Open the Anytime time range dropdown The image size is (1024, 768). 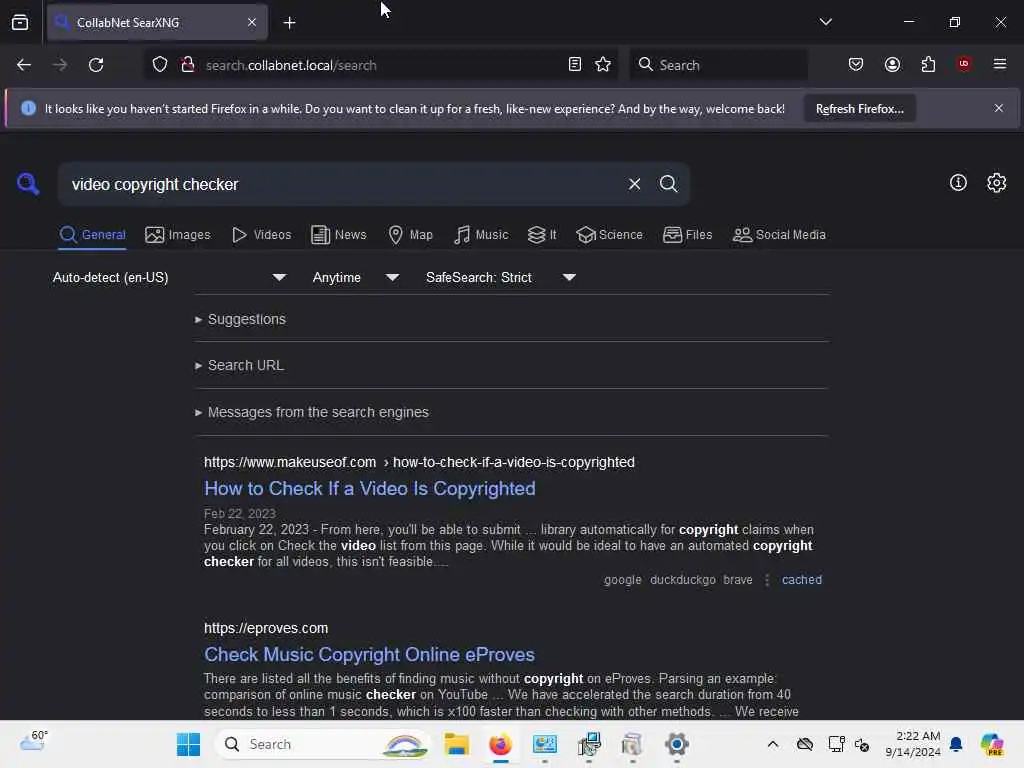(x=356, y=278)
